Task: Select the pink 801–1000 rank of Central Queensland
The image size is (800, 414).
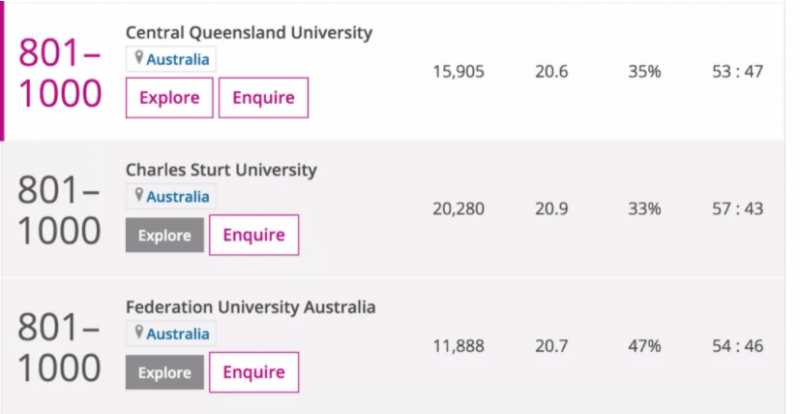Action: click(x=60, y=73)
